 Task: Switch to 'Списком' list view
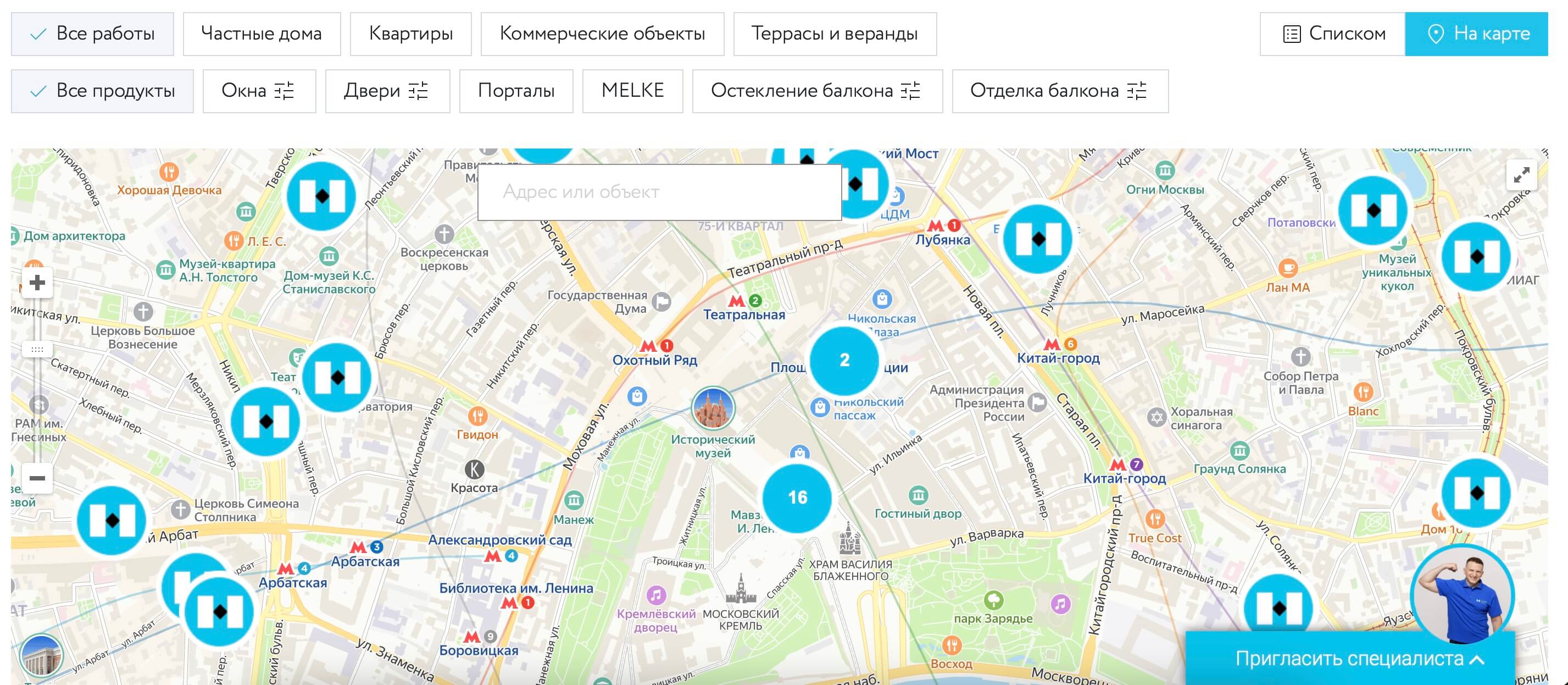coord(1332,34)
